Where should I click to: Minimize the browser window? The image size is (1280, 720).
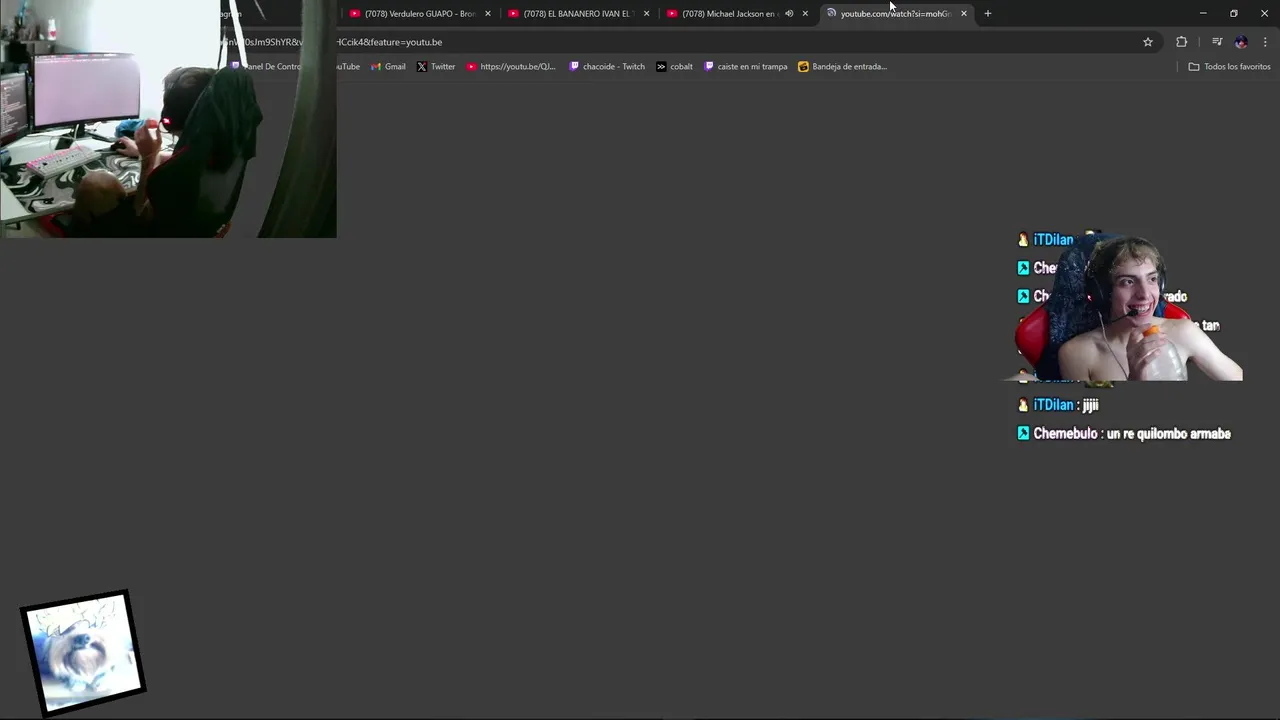tap(1203, 14)
